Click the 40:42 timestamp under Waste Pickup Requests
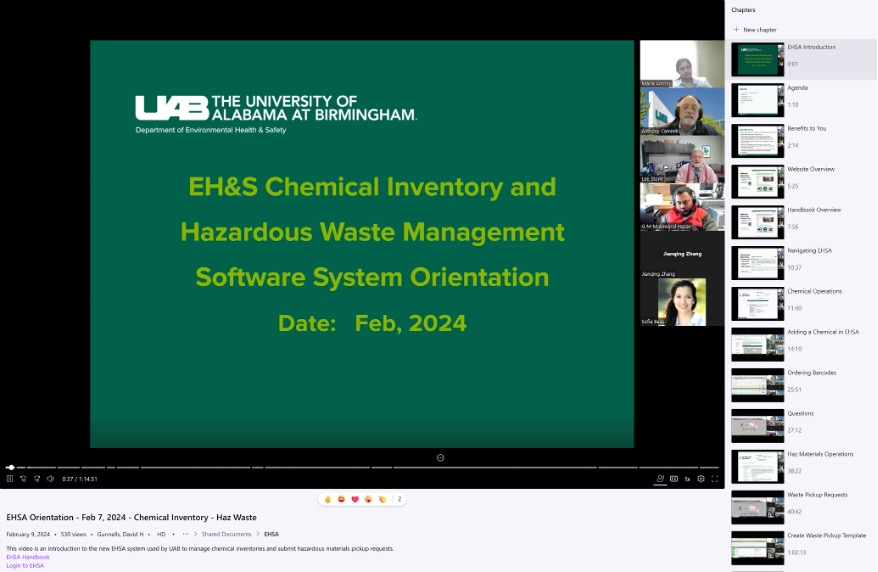The height and width of the screenshot is (572, 878). (x=795, y=512)
